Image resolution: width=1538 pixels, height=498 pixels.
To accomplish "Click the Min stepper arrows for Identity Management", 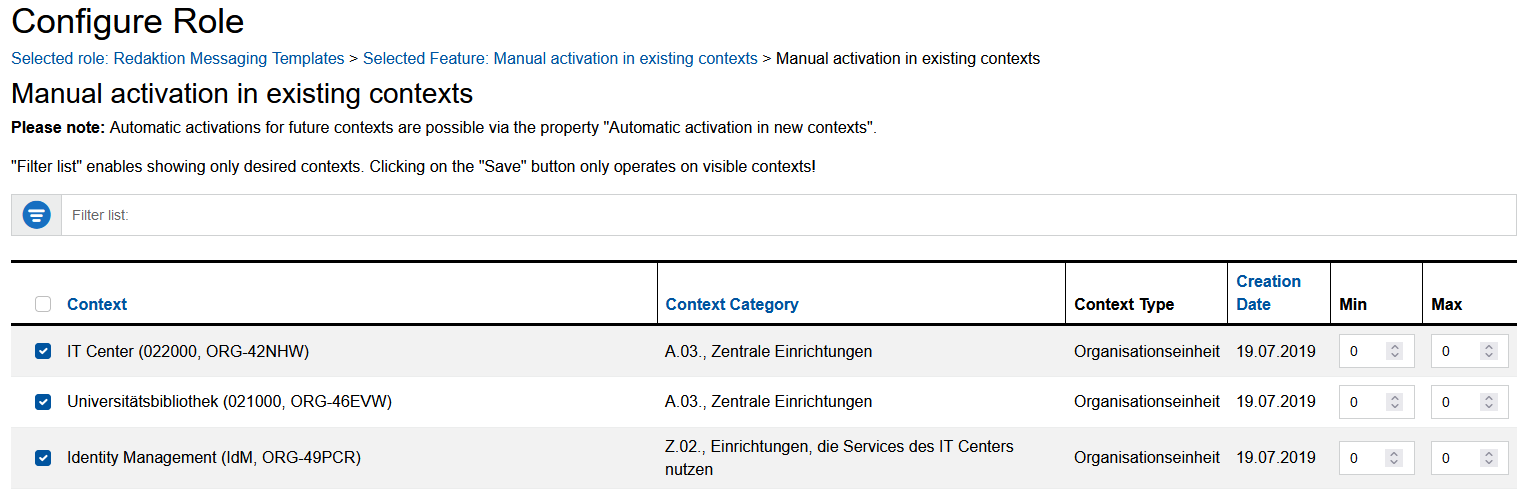I will 1395,458.
